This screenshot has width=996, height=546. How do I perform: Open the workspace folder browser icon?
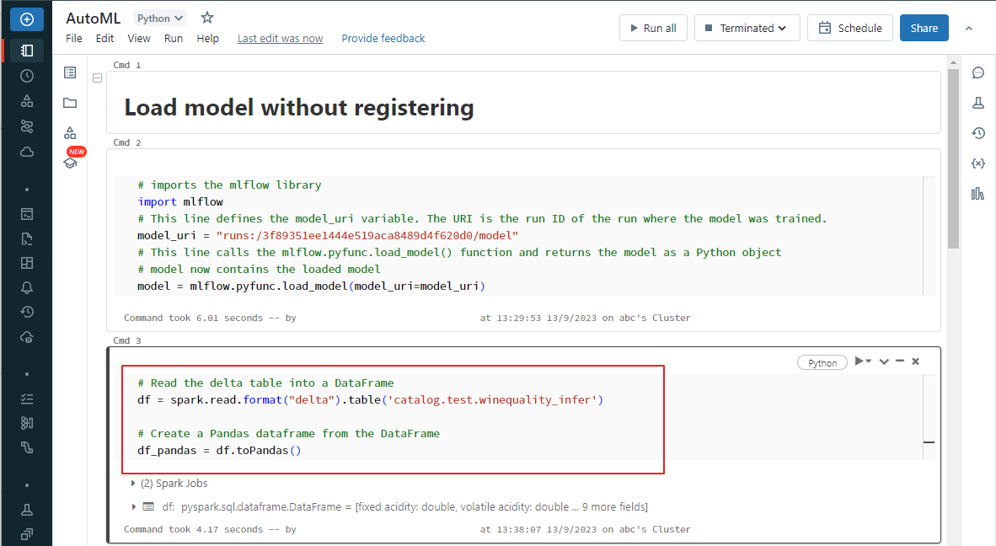click(x=70, y=102)
